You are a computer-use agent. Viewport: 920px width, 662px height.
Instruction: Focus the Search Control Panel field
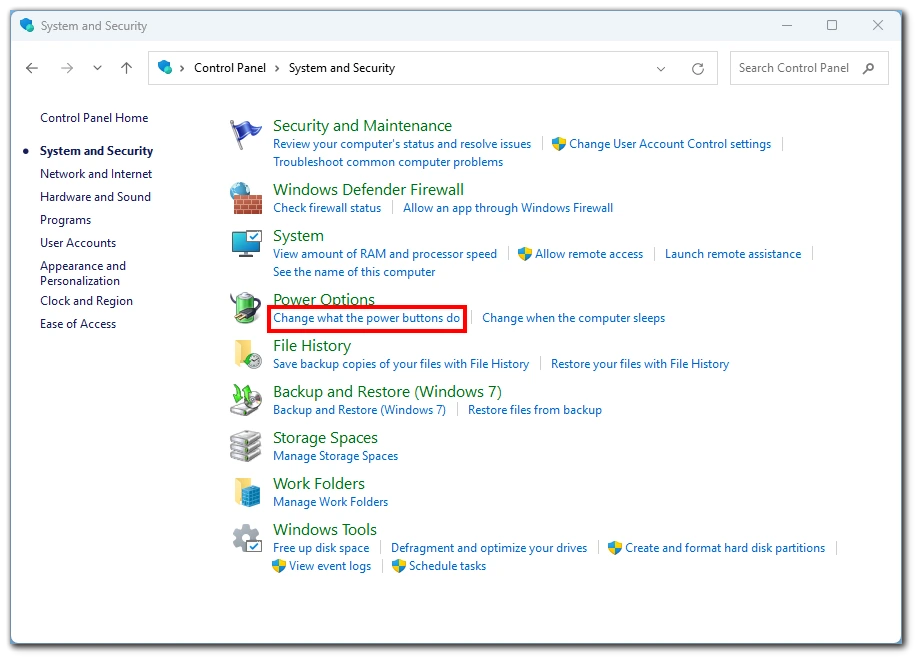[x=809, y=68]
